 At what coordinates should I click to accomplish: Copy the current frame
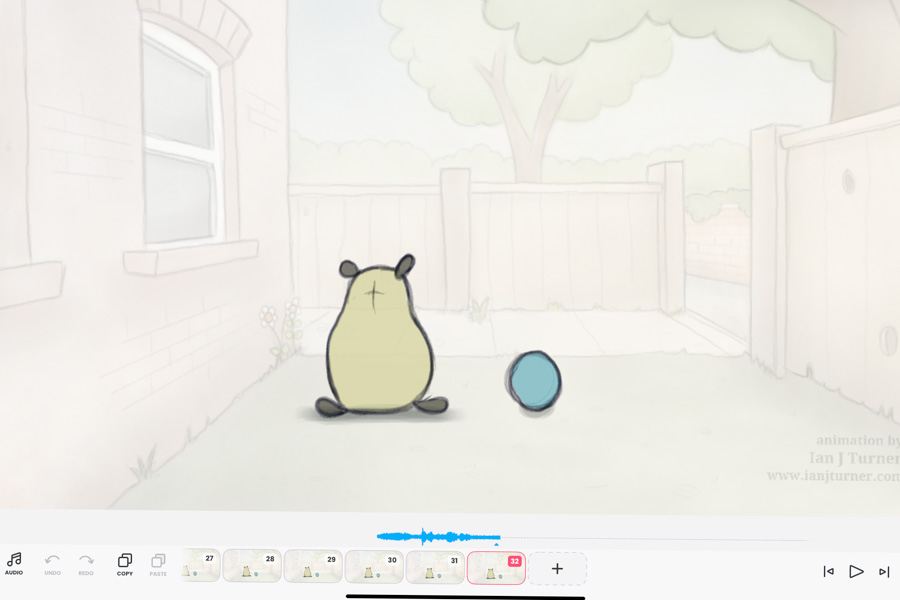[x=125, y=564]
